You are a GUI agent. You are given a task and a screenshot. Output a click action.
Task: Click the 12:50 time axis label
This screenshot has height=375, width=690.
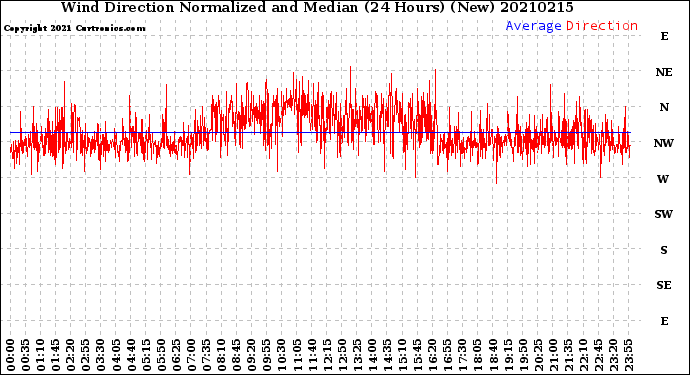[342, 355]
